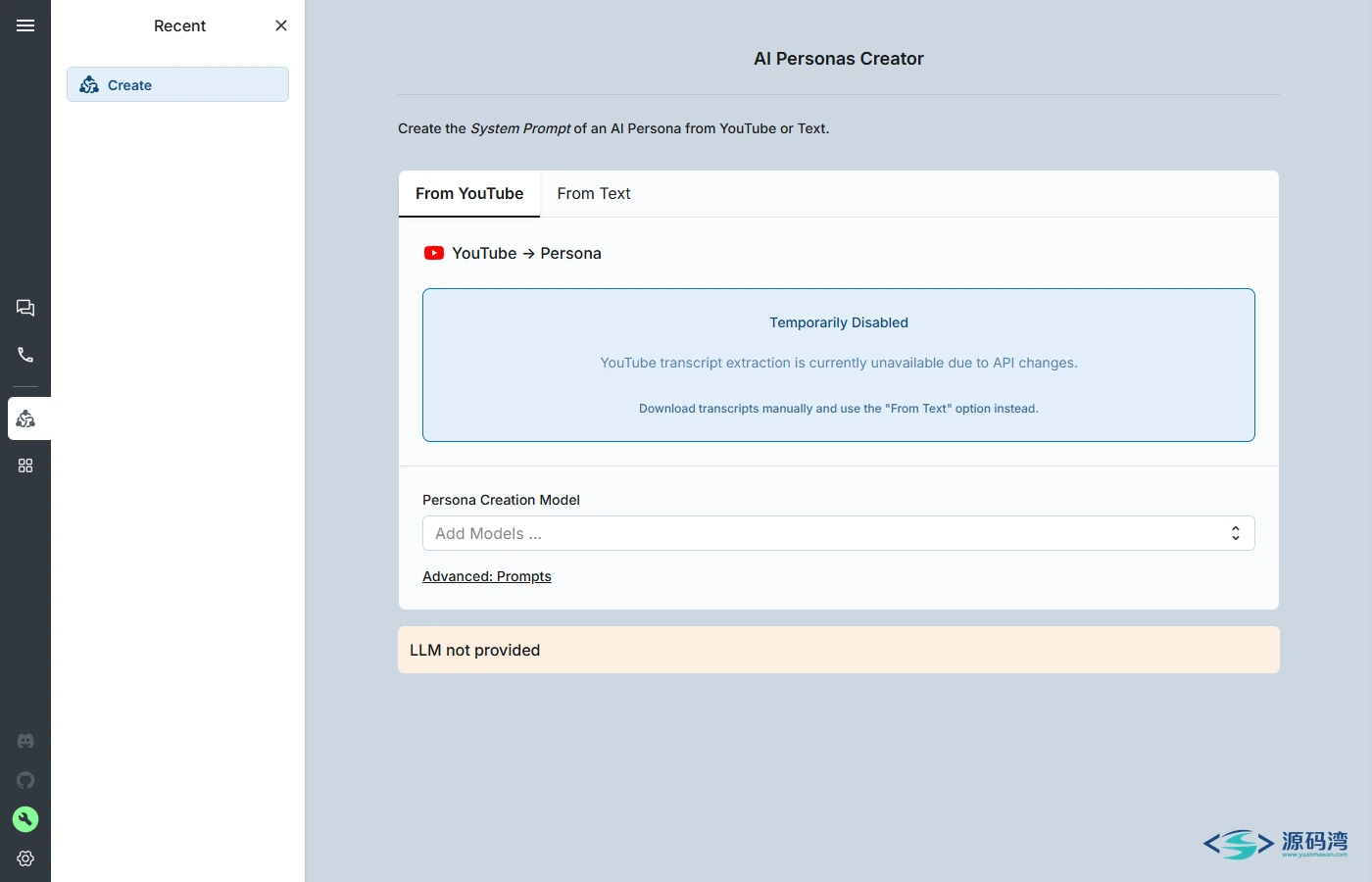Switch to the From Text tab

pos(594,194)
